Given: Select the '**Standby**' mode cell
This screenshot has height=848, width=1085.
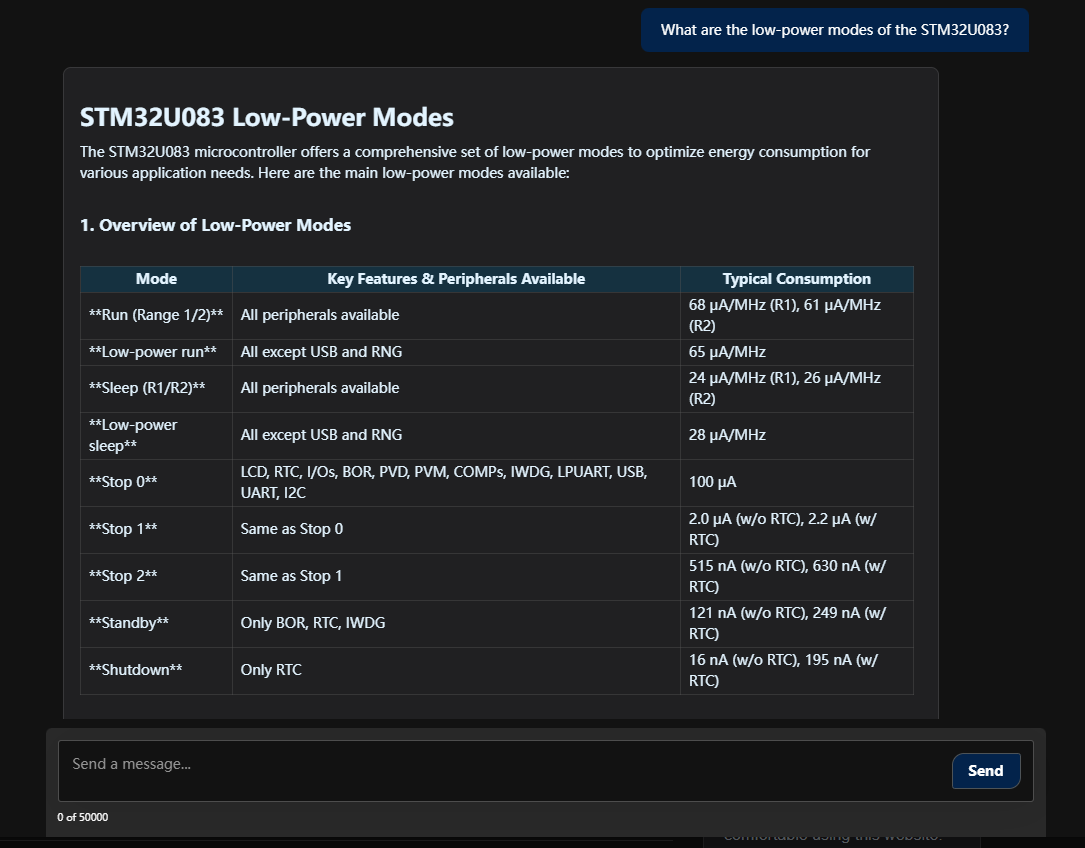Looking at the screenshot, I should pos(156,624).
